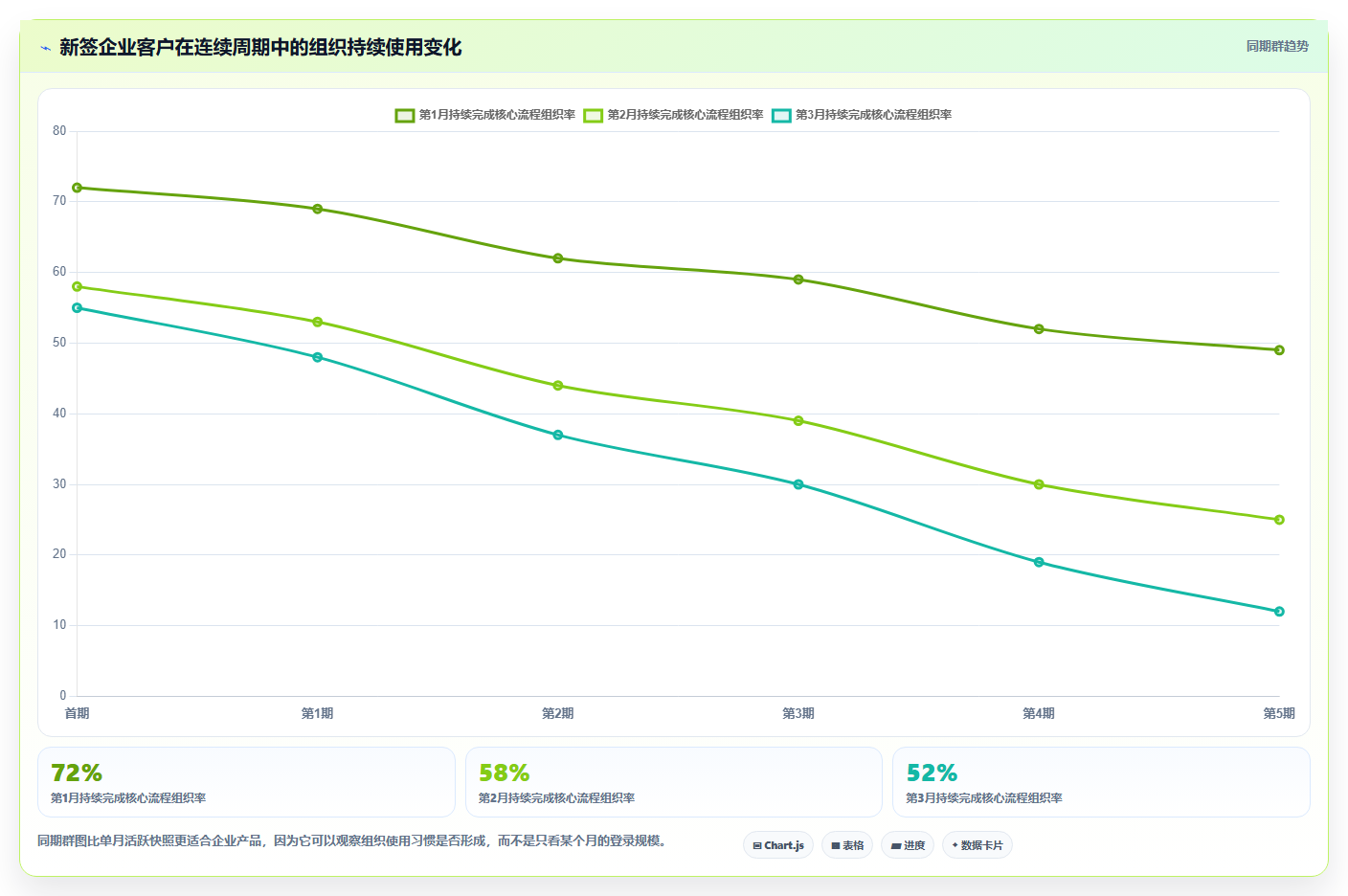Click the light green data point at 第5期 (25)
The width and height of the screenshot is (1348, 896).
point(1279,520)
